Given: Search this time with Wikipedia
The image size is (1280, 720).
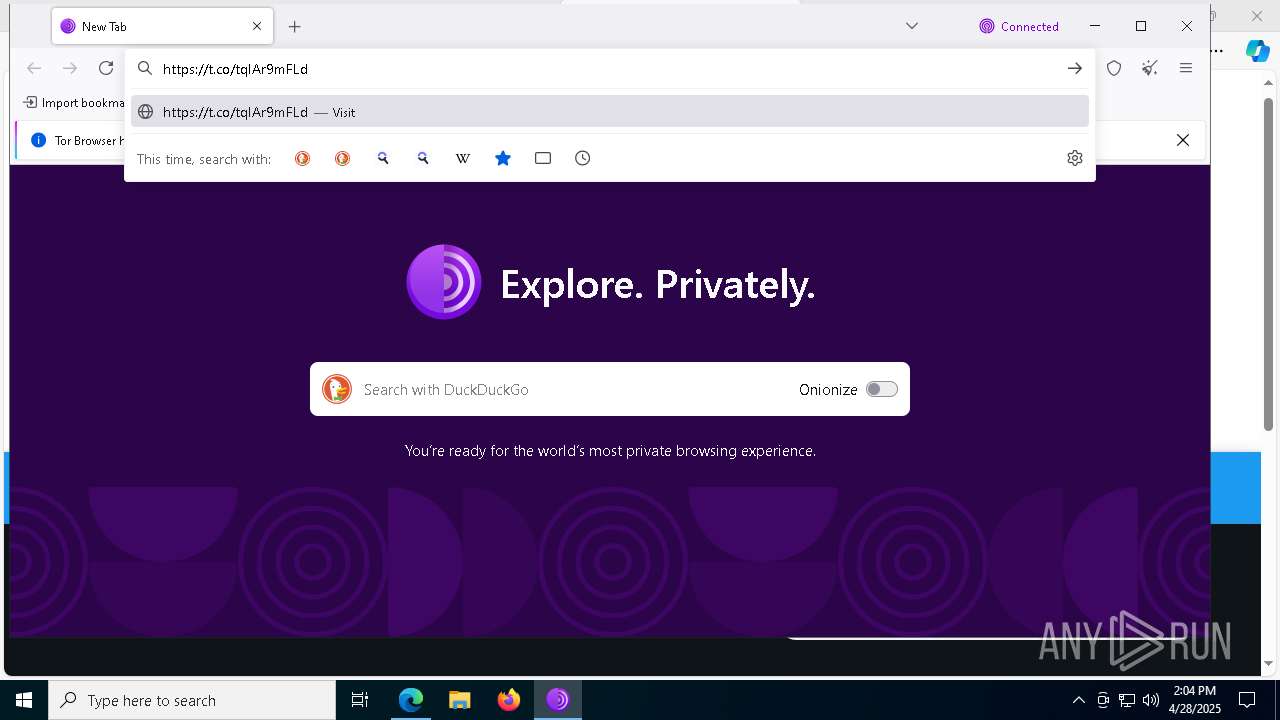Looking at the screenshot, I should [x=463, y=158].
